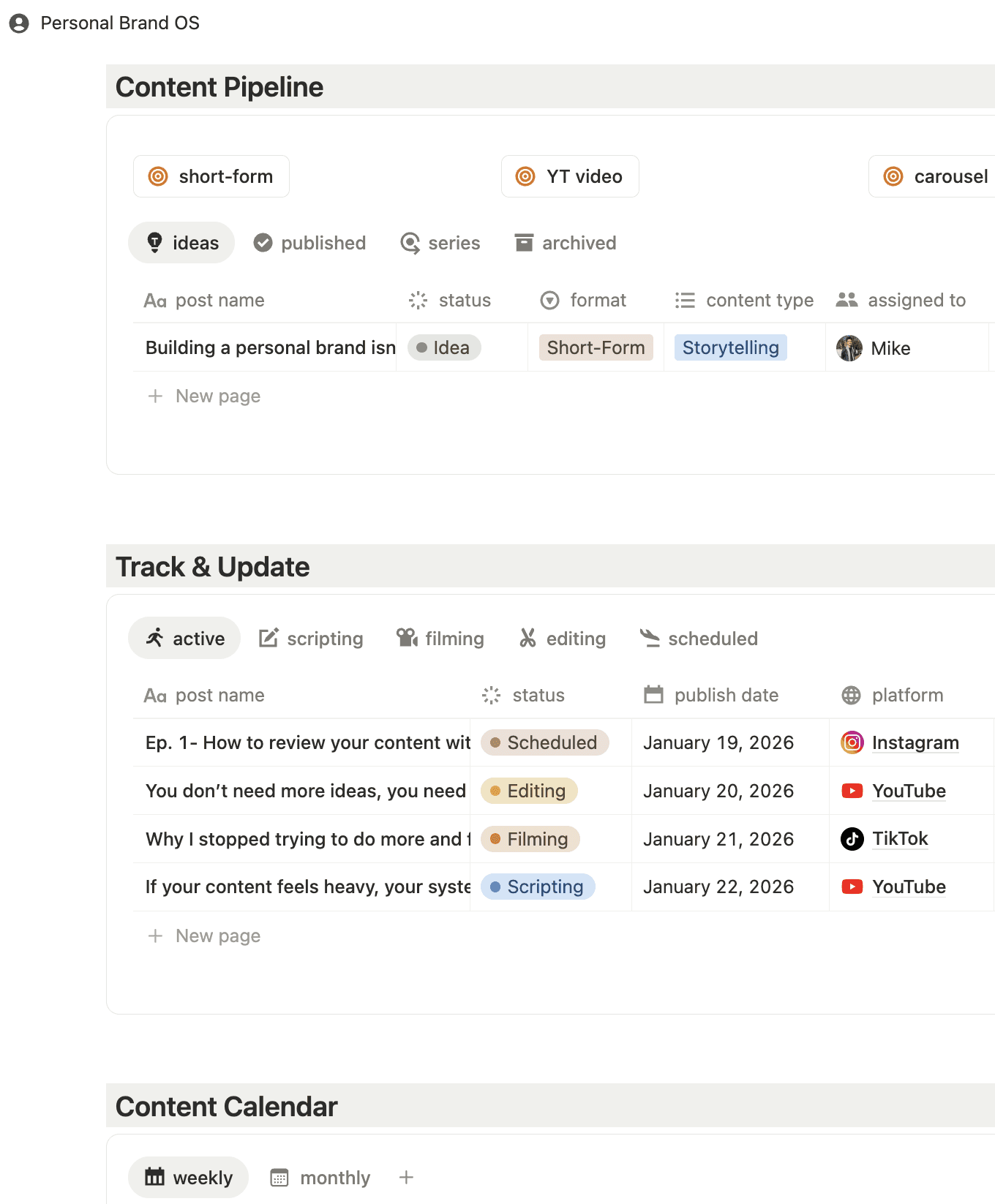Click the archive box icon

click(524, 243)
